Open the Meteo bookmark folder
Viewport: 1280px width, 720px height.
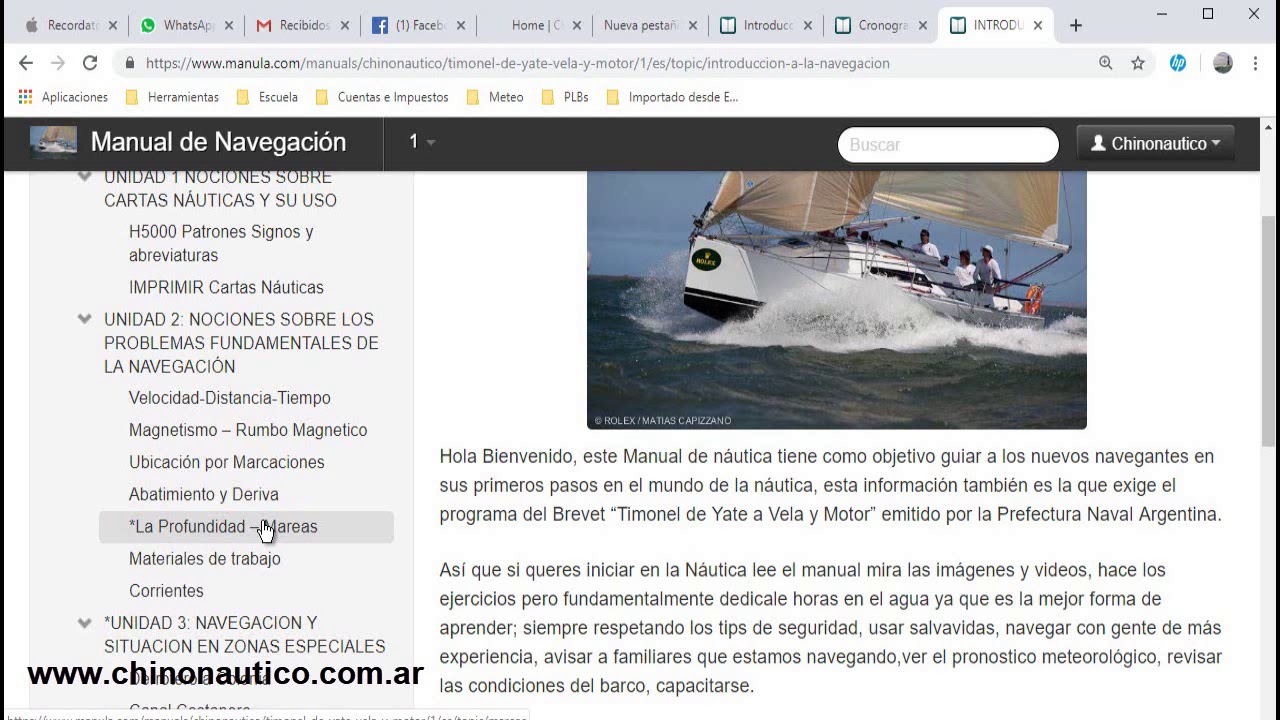495,97
